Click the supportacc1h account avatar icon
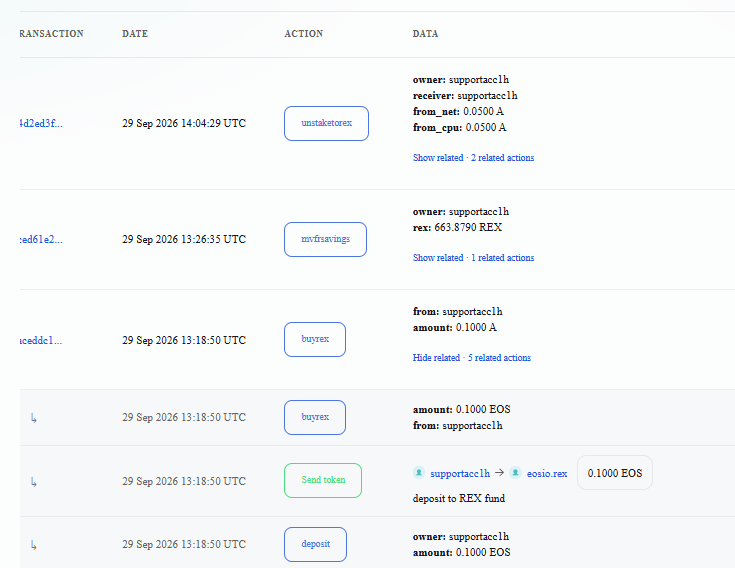 [419, 472]
